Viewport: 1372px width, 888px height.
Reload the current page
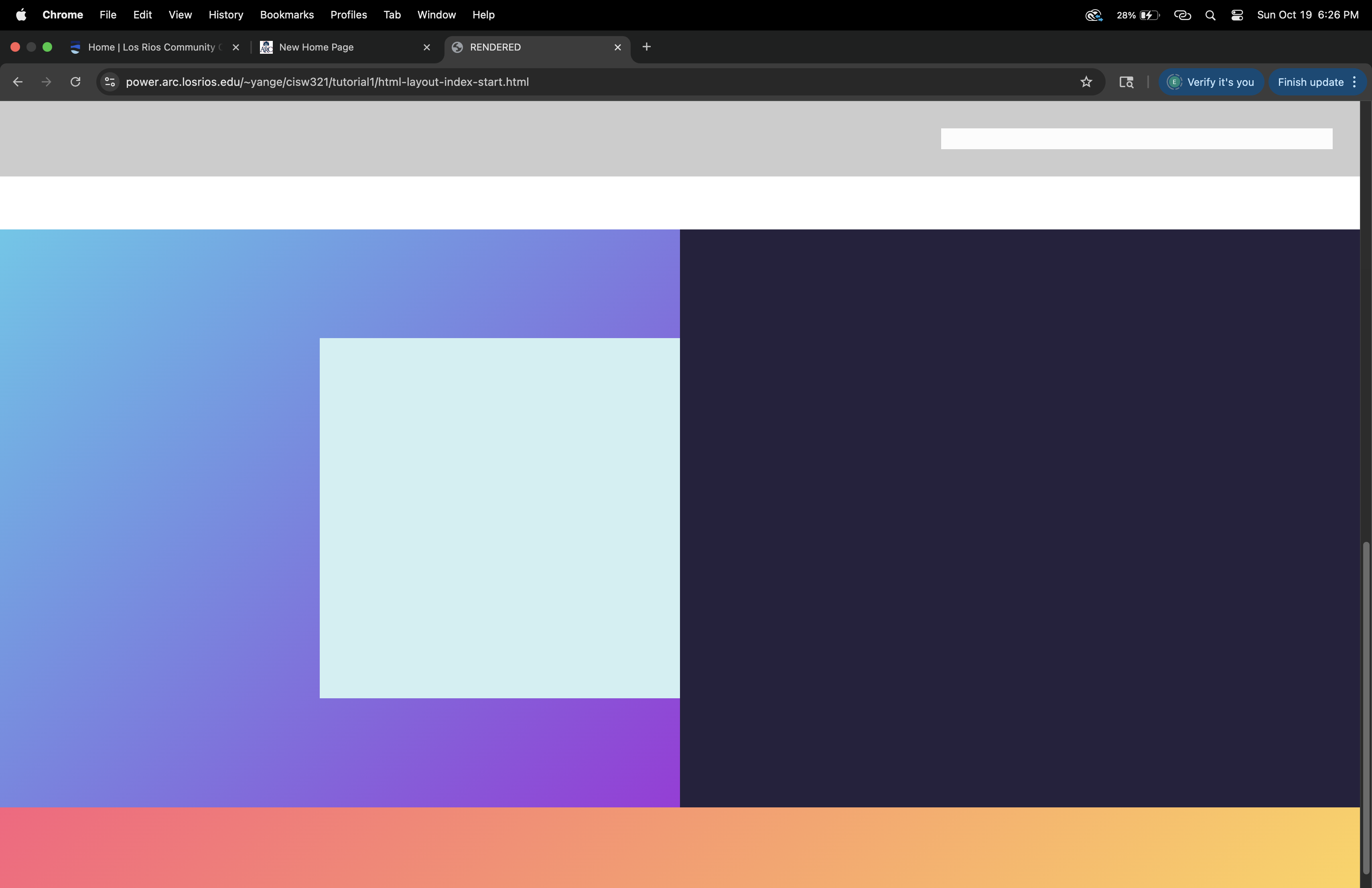[x=75, y=82]
